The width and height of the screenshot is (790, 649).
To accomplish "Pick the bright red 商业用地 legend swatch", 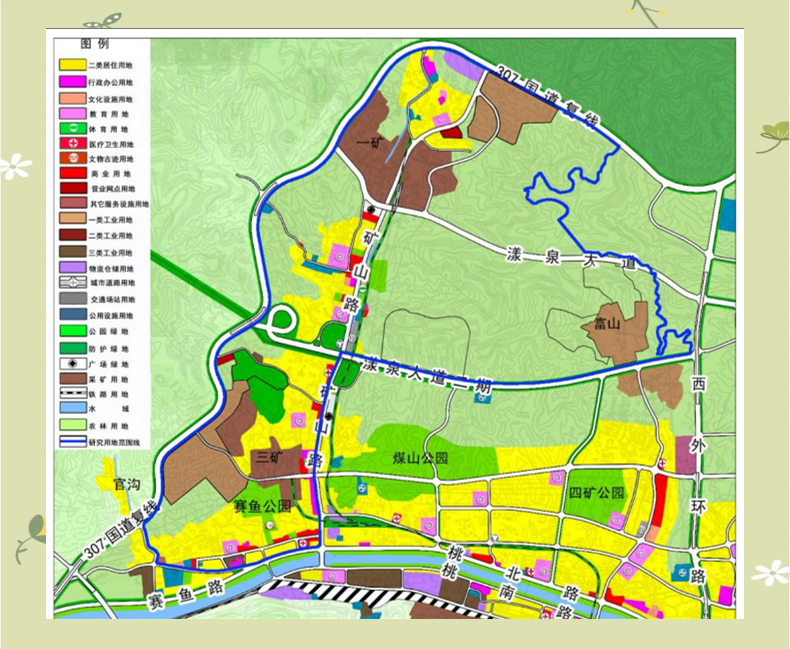I will (71, 173).
